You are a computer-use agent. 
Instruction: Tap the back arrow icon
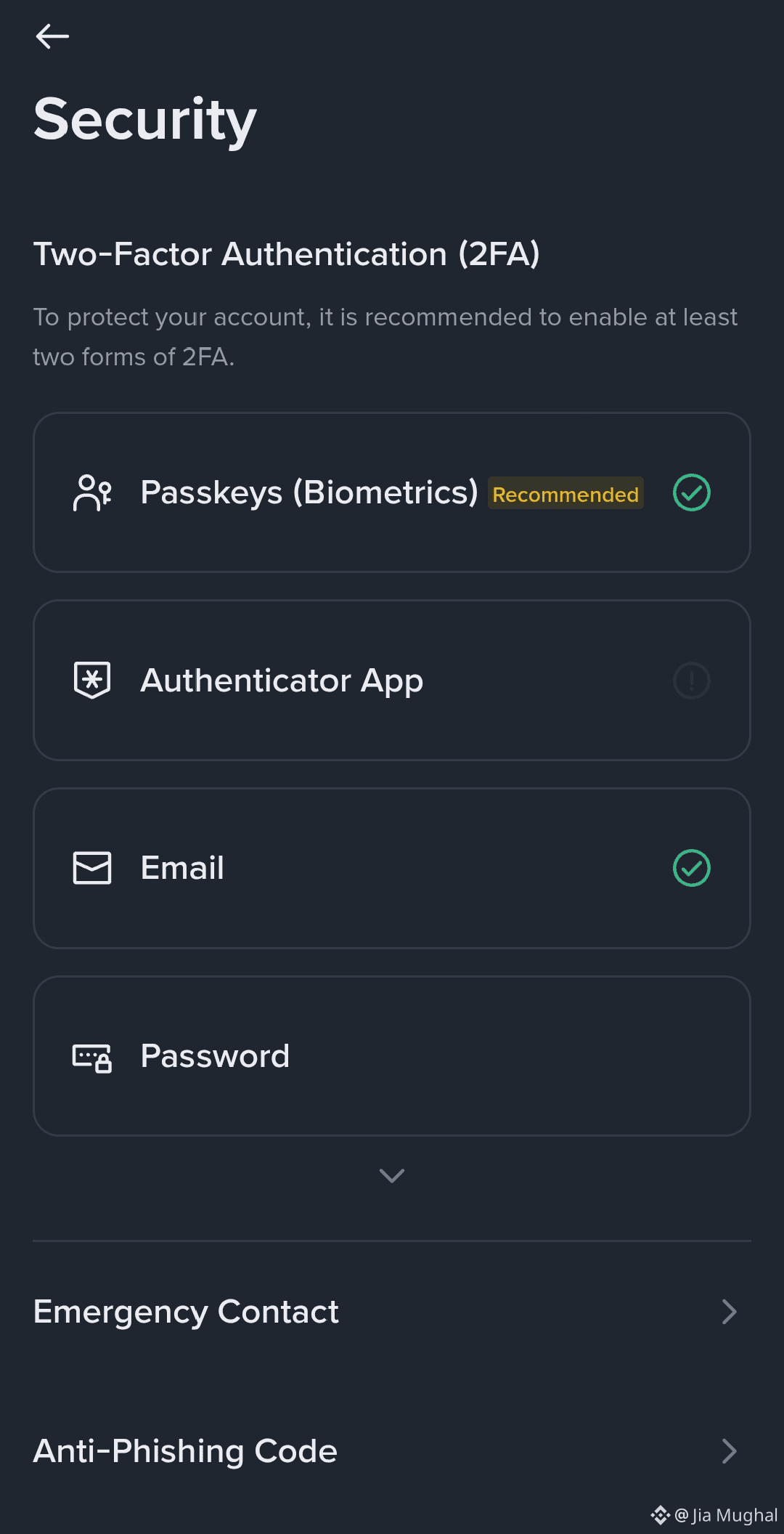pos(52,36)
